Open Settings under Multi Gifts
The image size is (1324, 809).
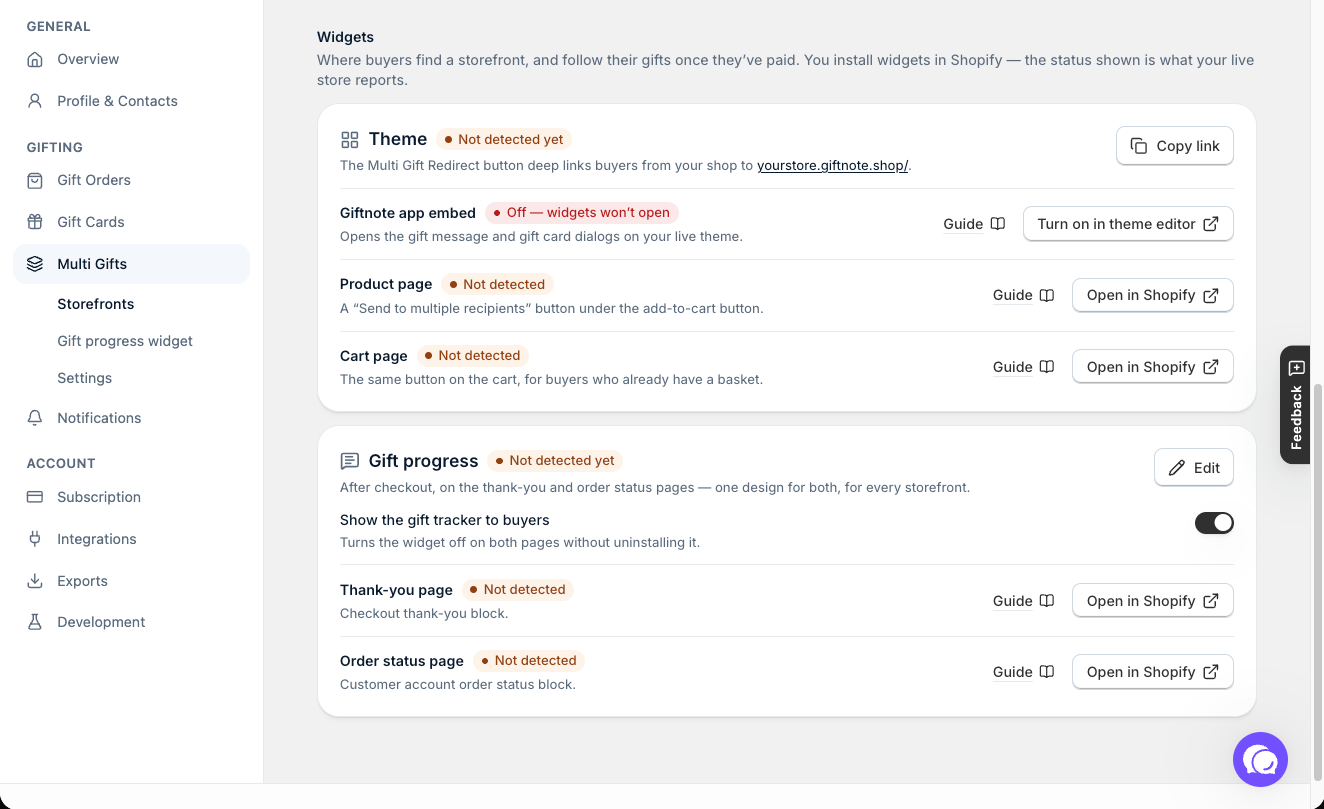[85, 378]
